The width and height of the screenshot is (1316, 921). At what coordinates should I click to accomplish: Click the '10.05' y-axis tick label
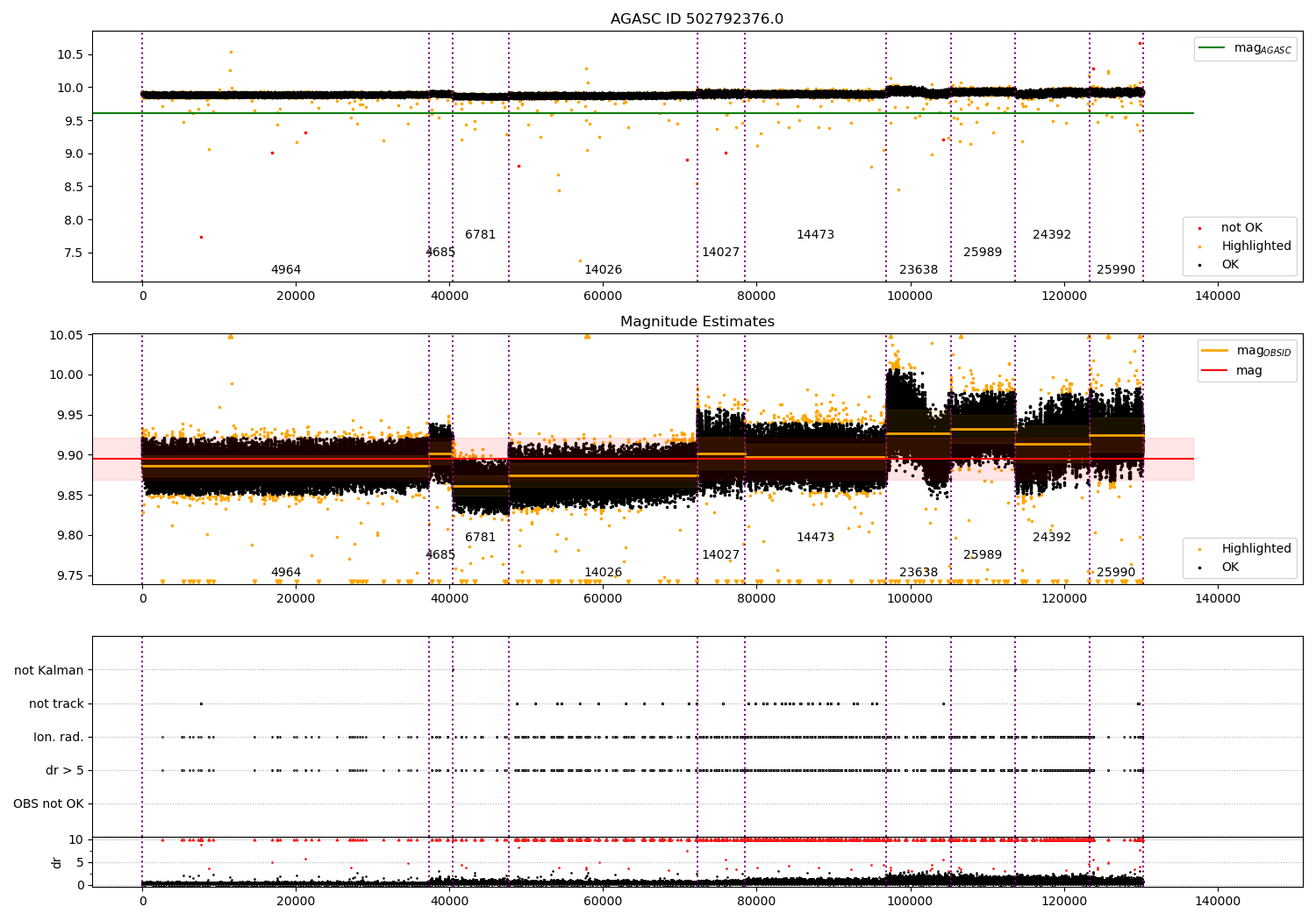point(66,335)
